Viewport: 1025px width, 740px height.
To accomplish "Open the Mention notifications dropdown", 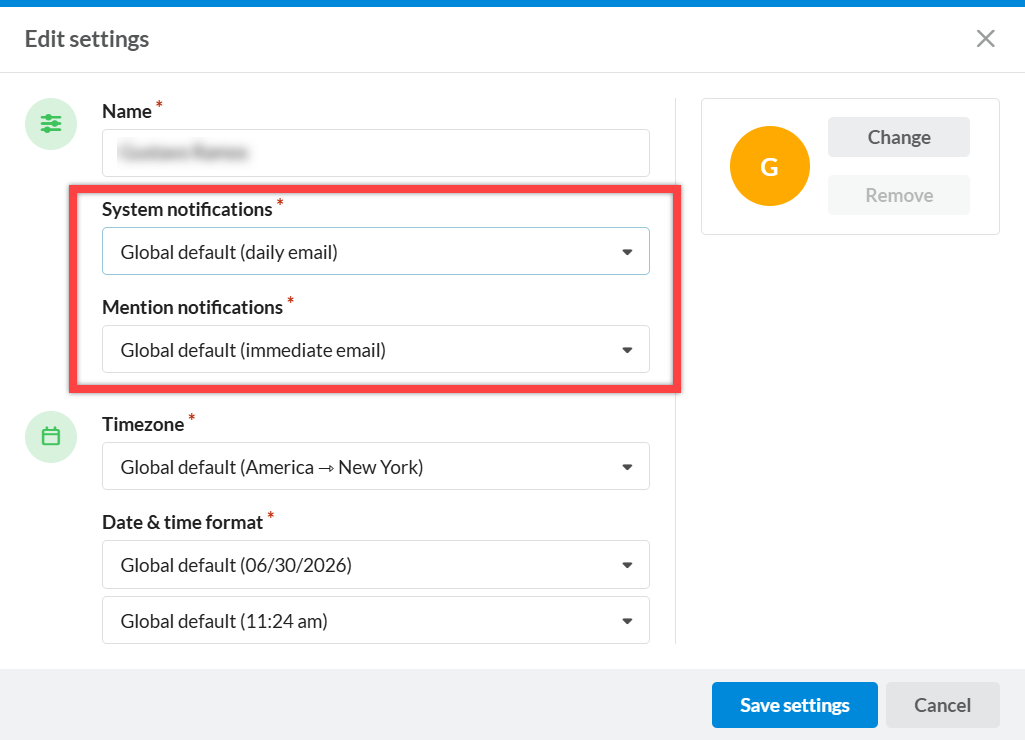I will point(376,349).
